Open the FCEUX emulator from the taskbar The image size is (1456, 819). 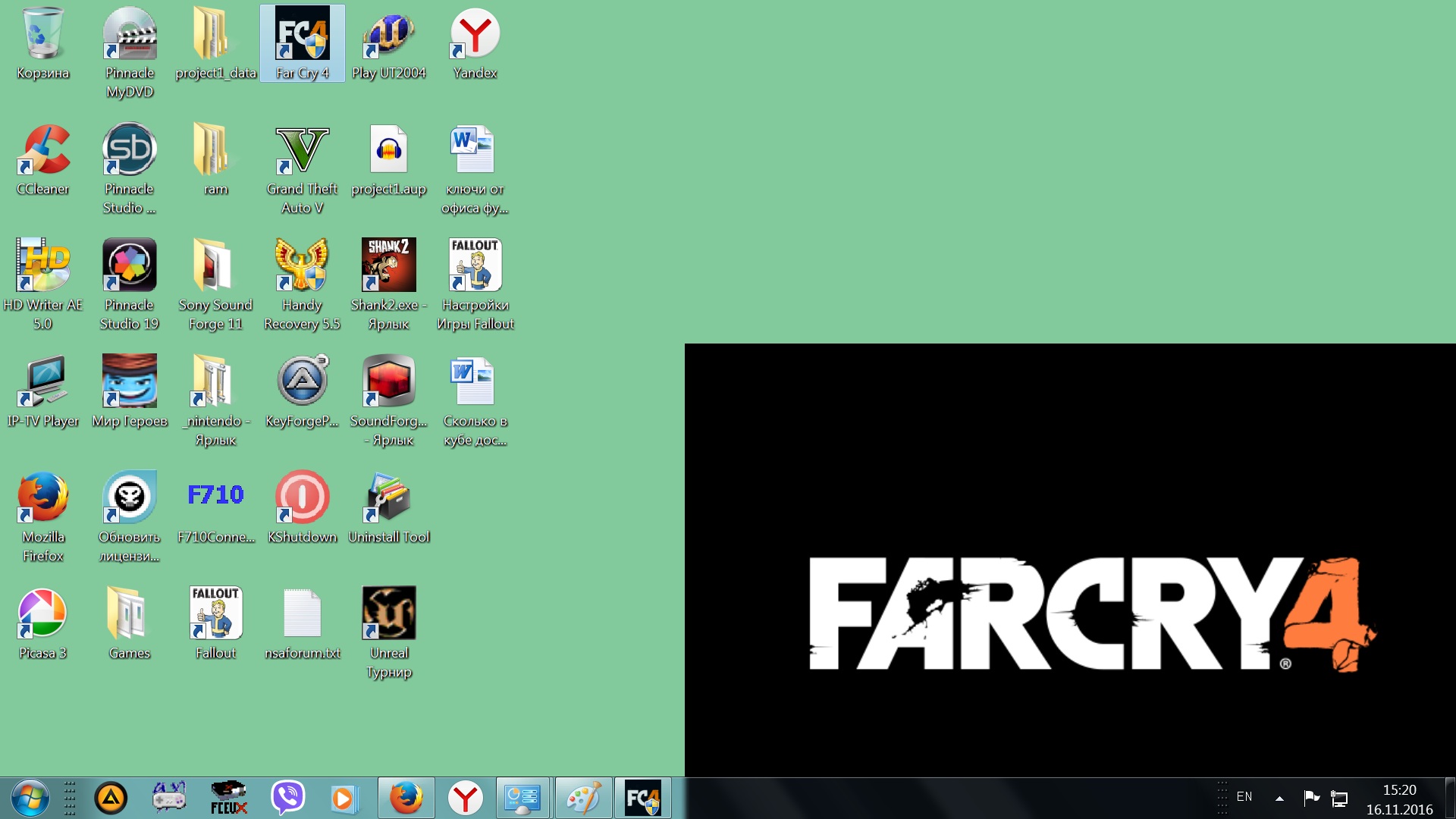click(x=228, y=798)
